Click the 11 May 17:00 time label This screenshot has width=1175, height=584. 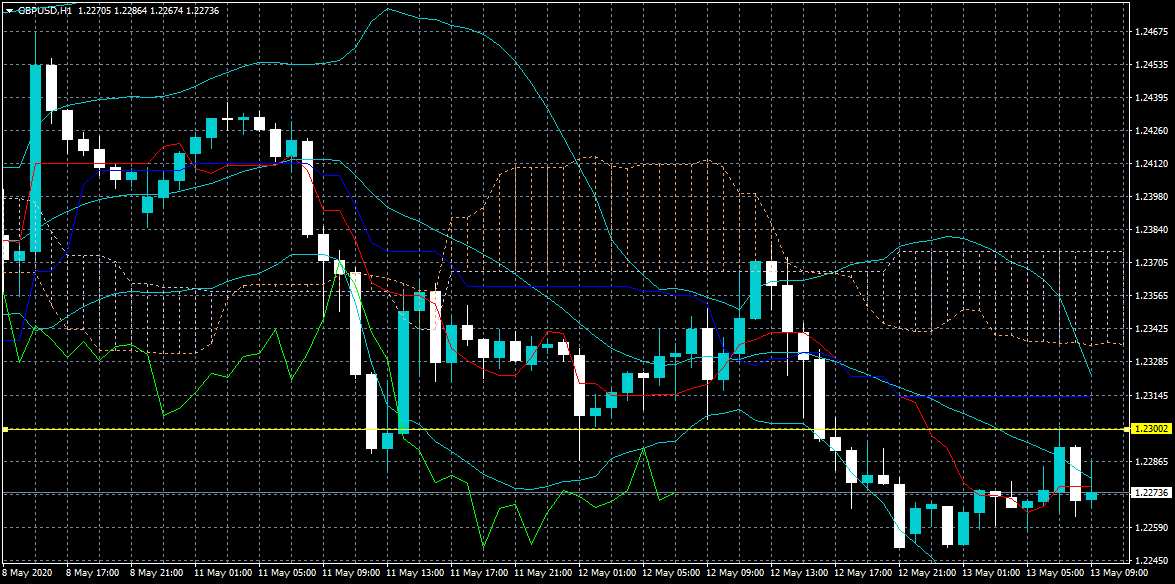[x=478, y=573]
